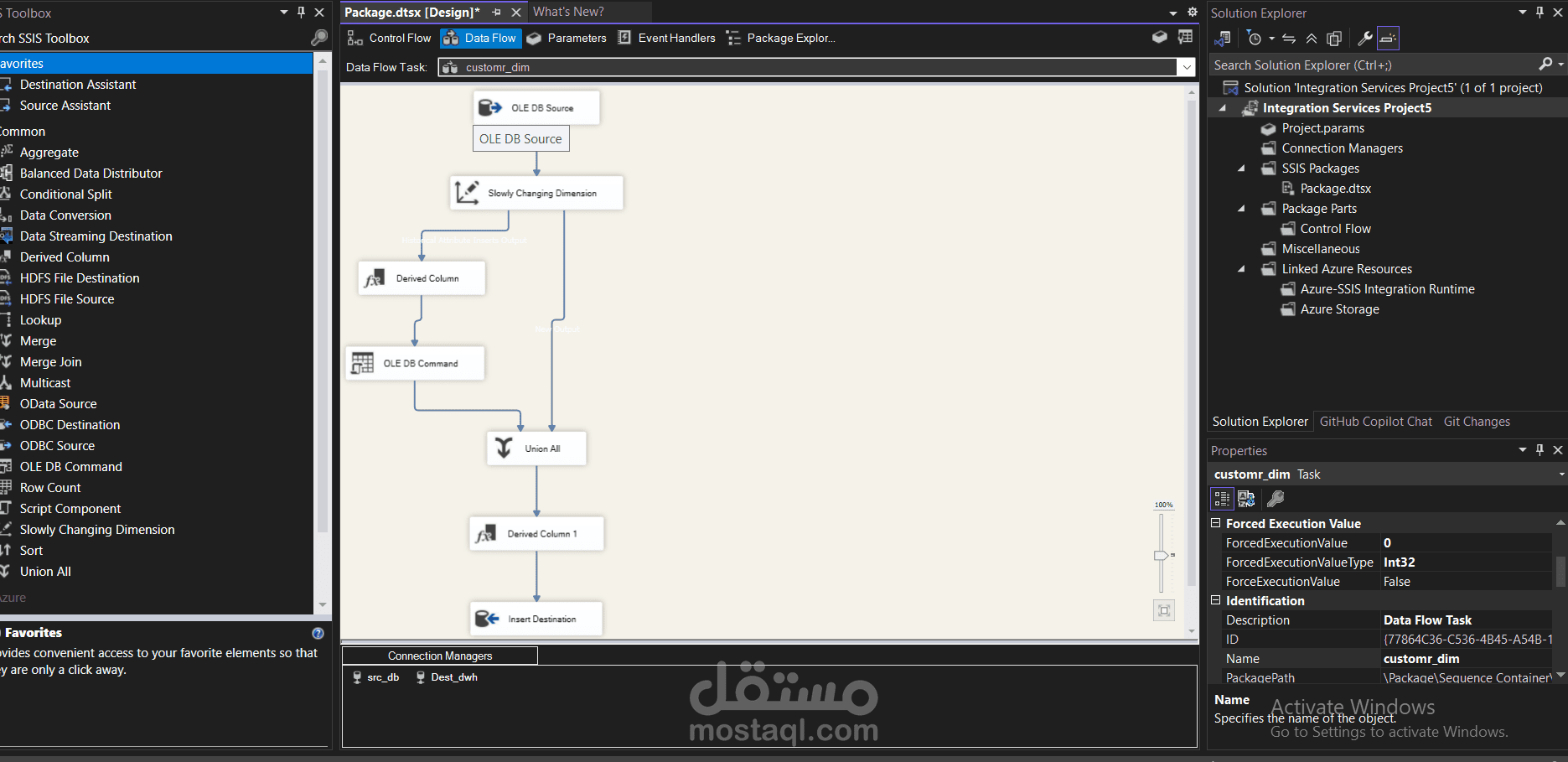Click the SSIS Toolbox grid icon in designer toolbar
Image resolution: width=1568 pixels, height=762 pixels.
(x=1185, y=37)
